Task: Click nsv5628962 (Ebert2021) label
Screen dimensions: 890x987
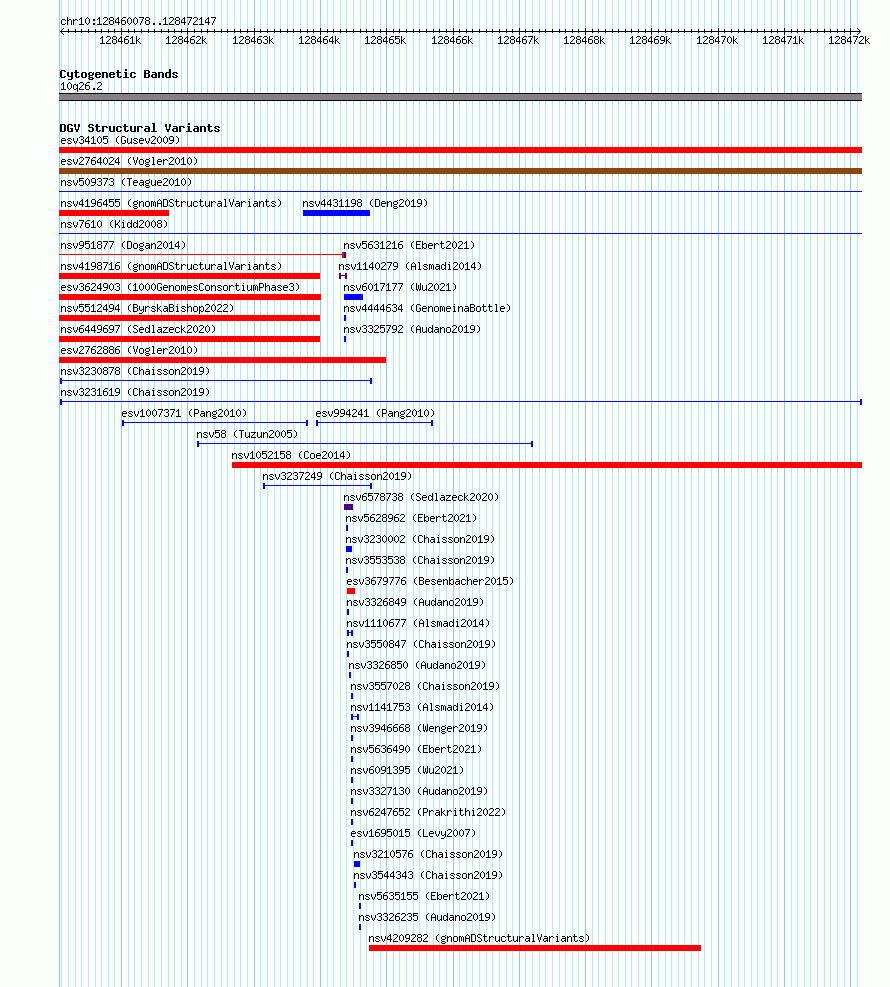Action: coord(411,518)
